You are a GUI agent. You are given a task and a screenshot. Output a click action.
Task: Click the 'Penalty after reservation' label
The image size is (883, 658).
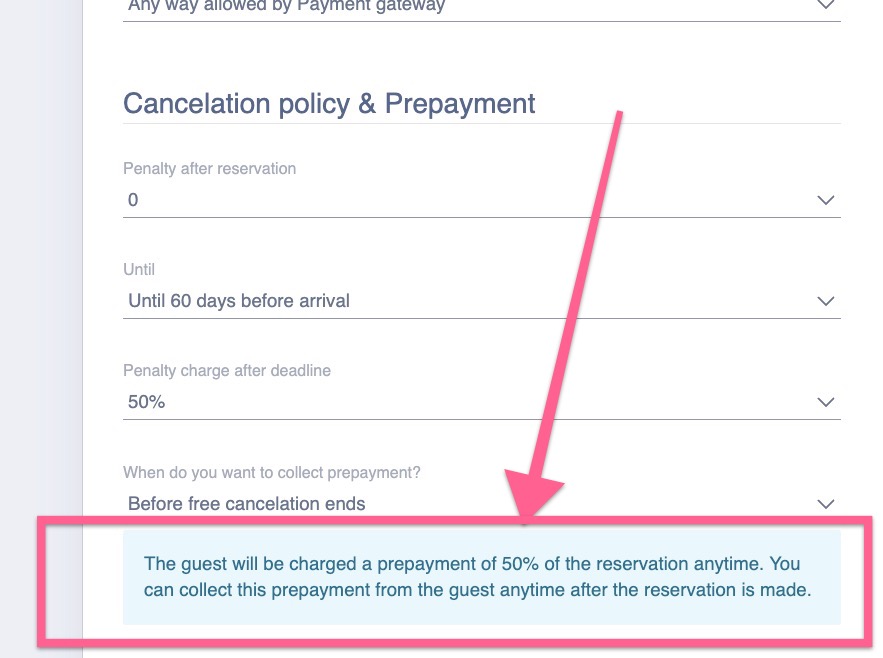[x=209, y=169]
